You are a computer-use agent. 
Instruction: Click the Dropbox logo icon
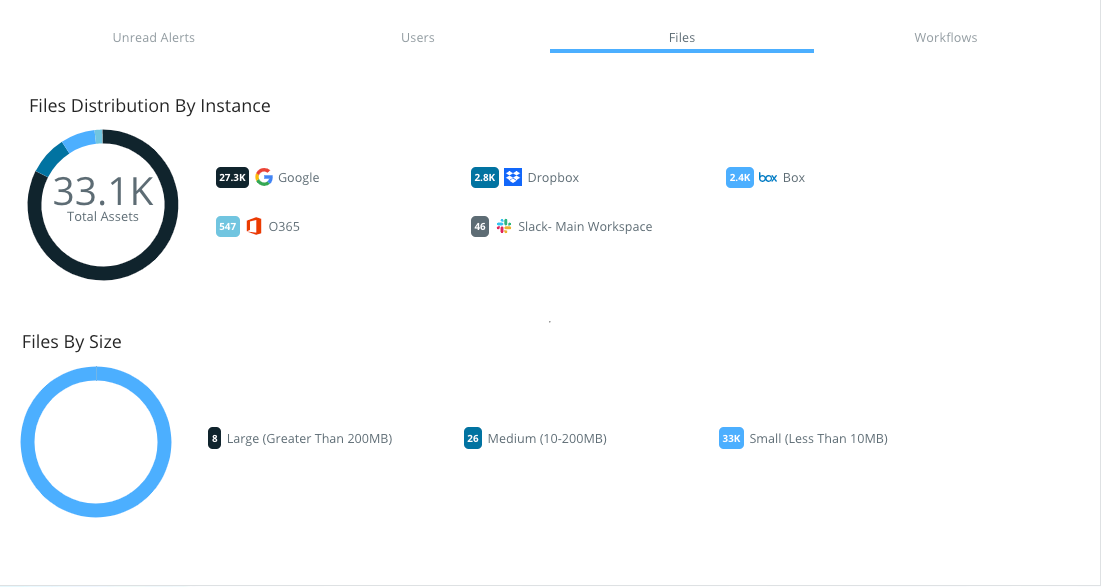(x=513, y=177)
